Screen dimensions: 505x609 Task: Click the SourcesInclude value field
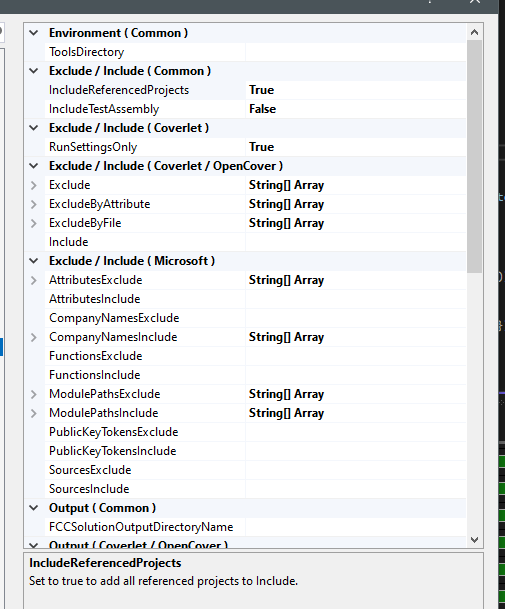click(356, 489)
